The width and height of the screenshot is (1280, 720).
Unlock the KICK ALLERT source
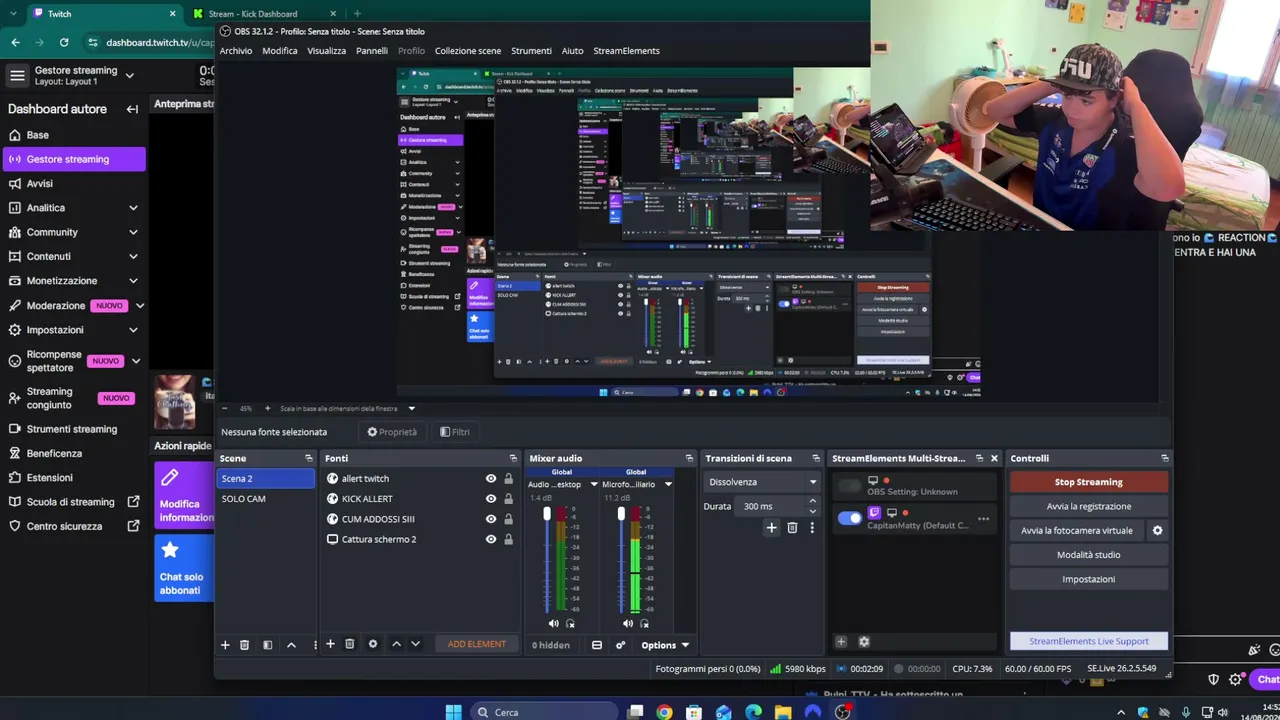(508, 499)
